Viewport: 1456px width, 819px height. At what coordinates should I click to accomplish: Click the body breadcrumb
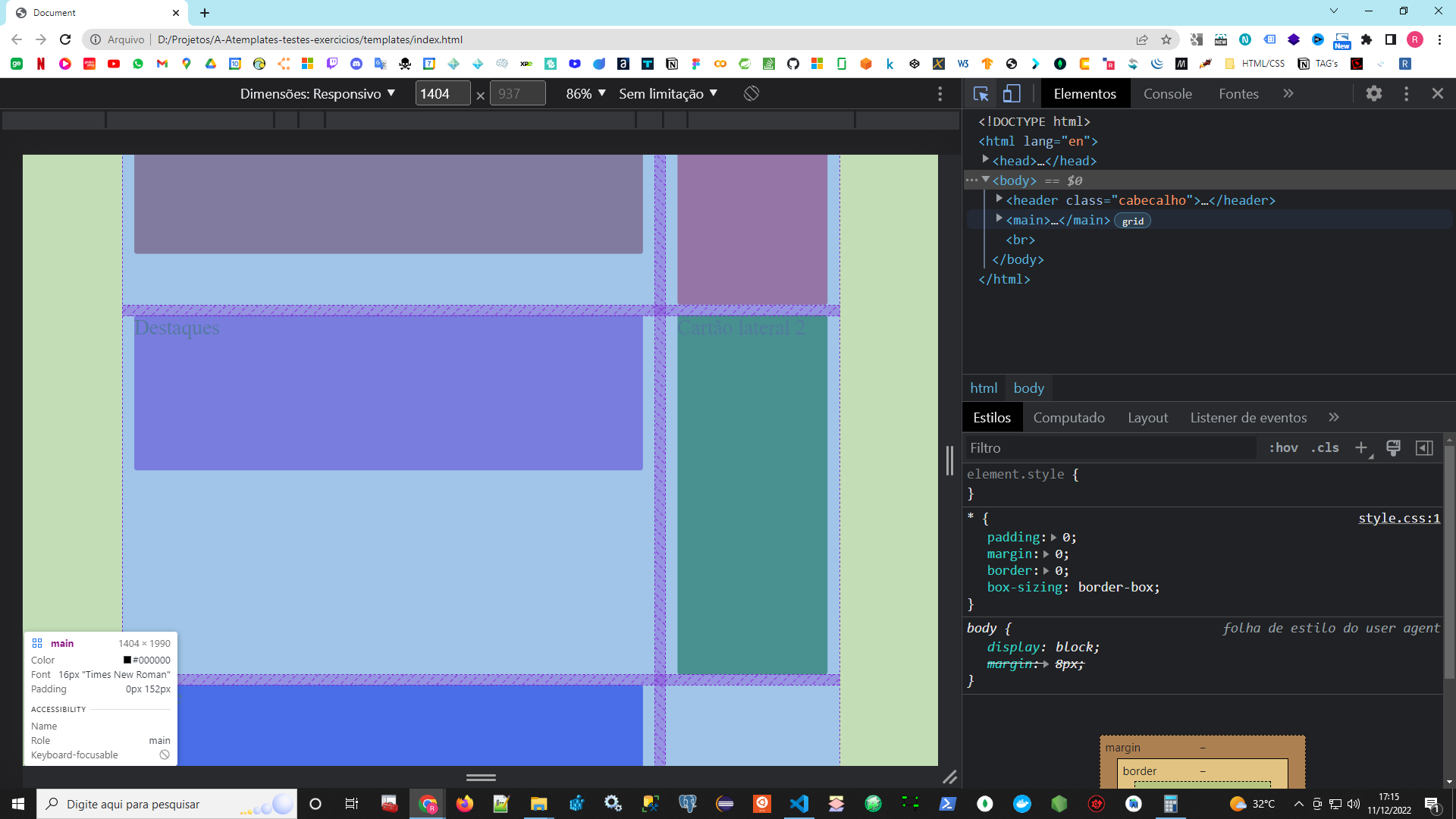tap(1028, 388)
